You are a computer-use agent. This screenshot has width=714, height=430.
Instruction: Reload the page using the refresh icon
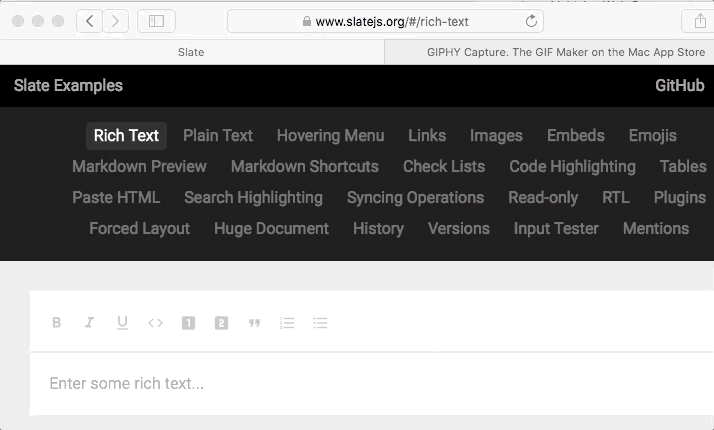tap(531, 21)
